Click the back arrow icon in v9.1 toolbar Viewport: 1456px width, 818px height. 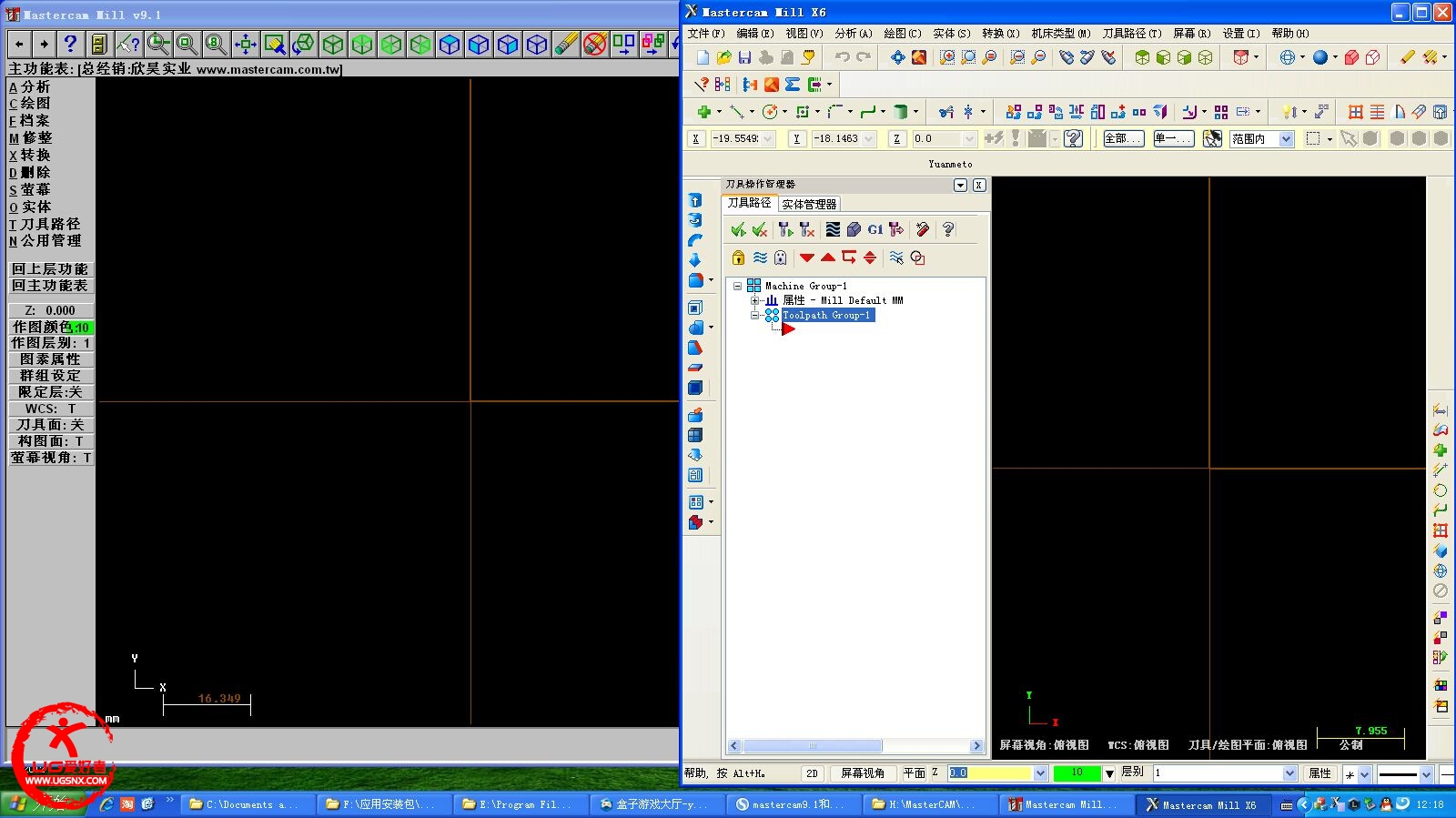[19, 44]
